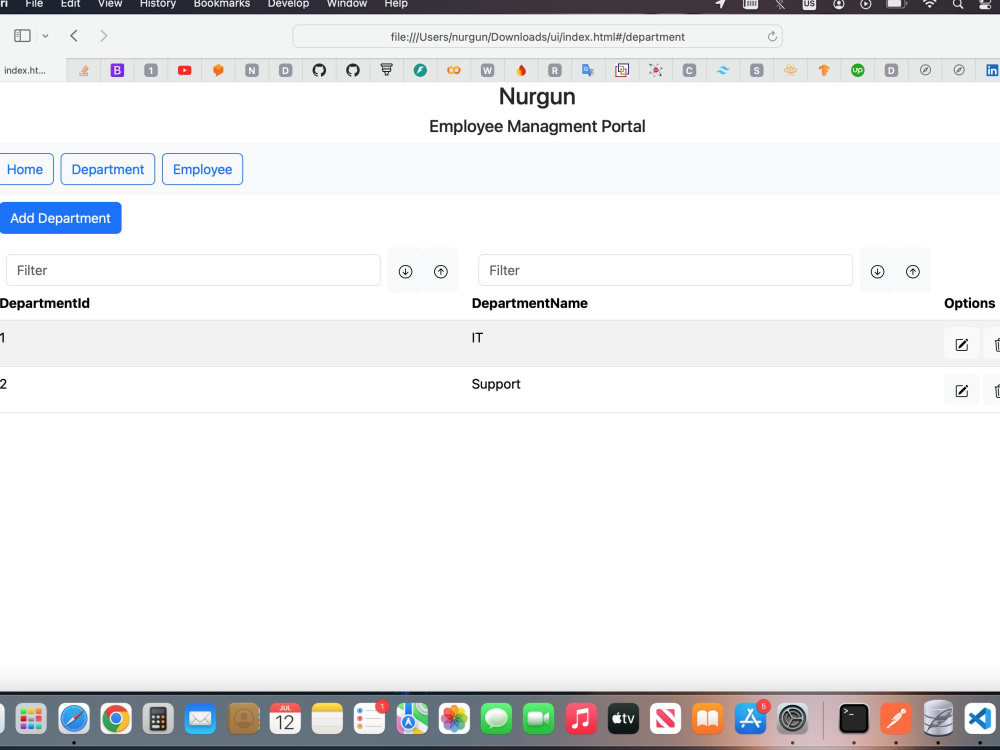Viewport: 1000px width, 750px height.
Task: Click the DepartmentName column header
Action: 529,304
